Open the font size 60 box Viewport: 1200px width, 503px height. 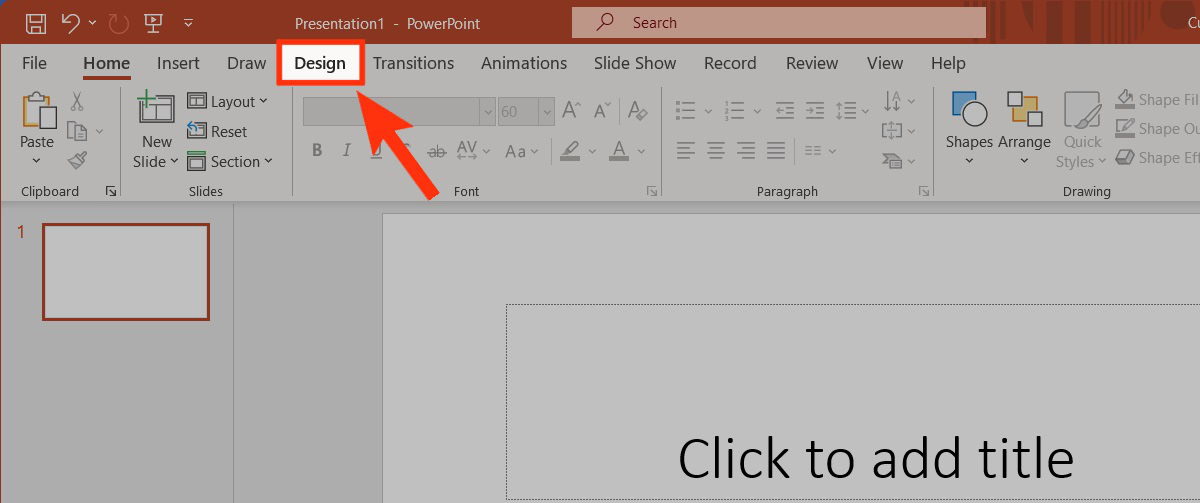pyautogui.click(x=526, y=111)
